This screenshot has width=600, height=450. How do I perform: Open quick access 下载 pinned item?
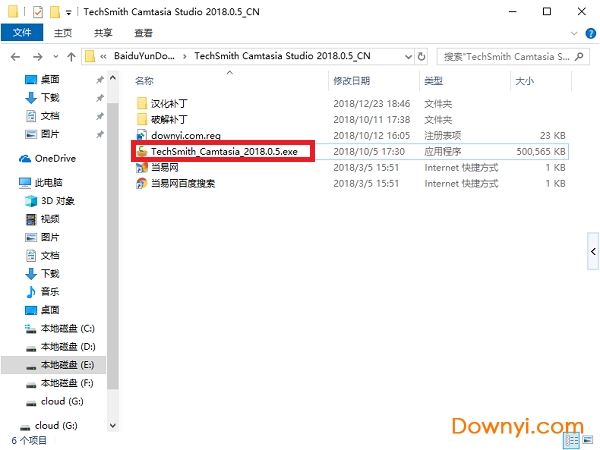pyautogui.click(x=50, y=98)
